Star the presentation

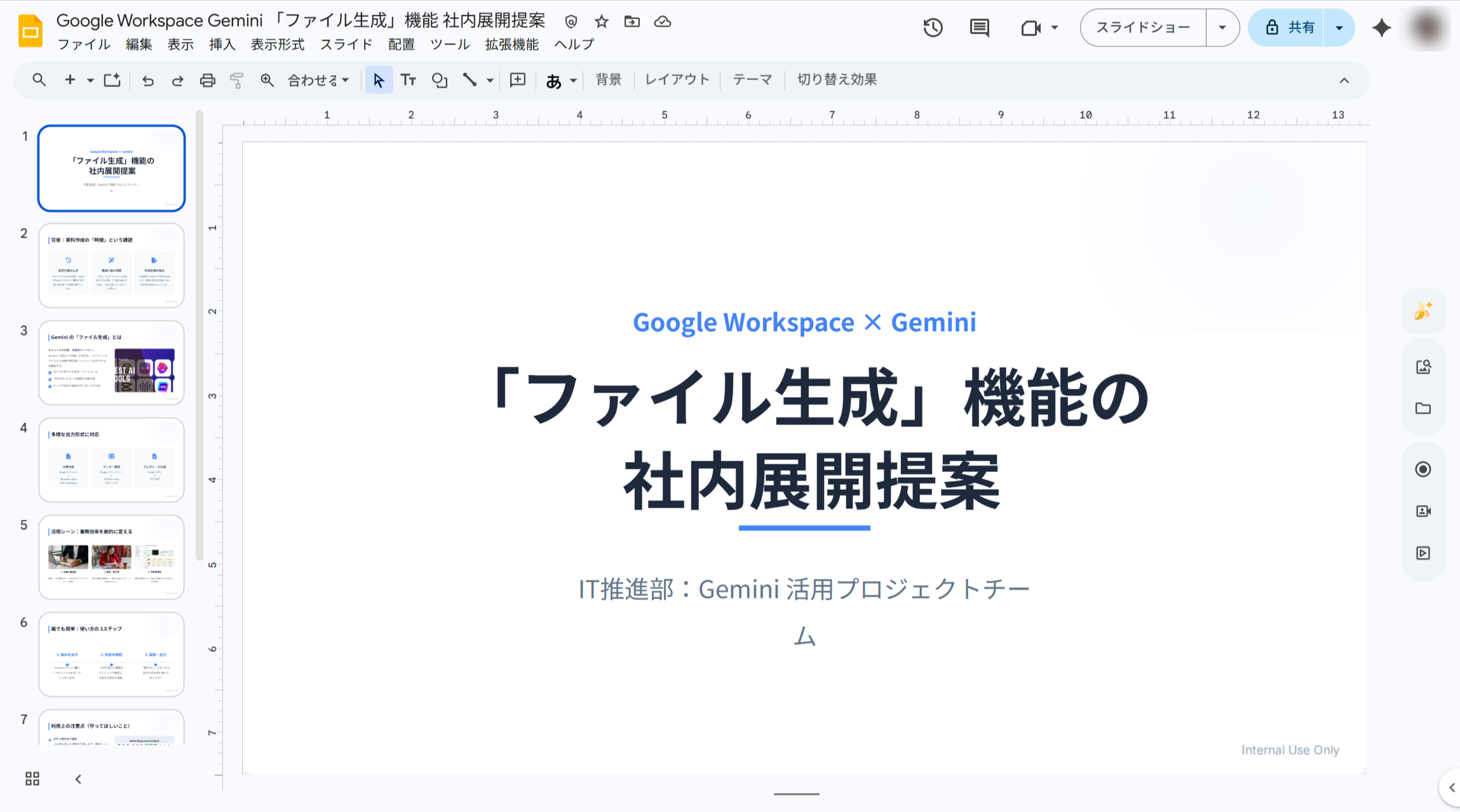[x=602, y=22]
